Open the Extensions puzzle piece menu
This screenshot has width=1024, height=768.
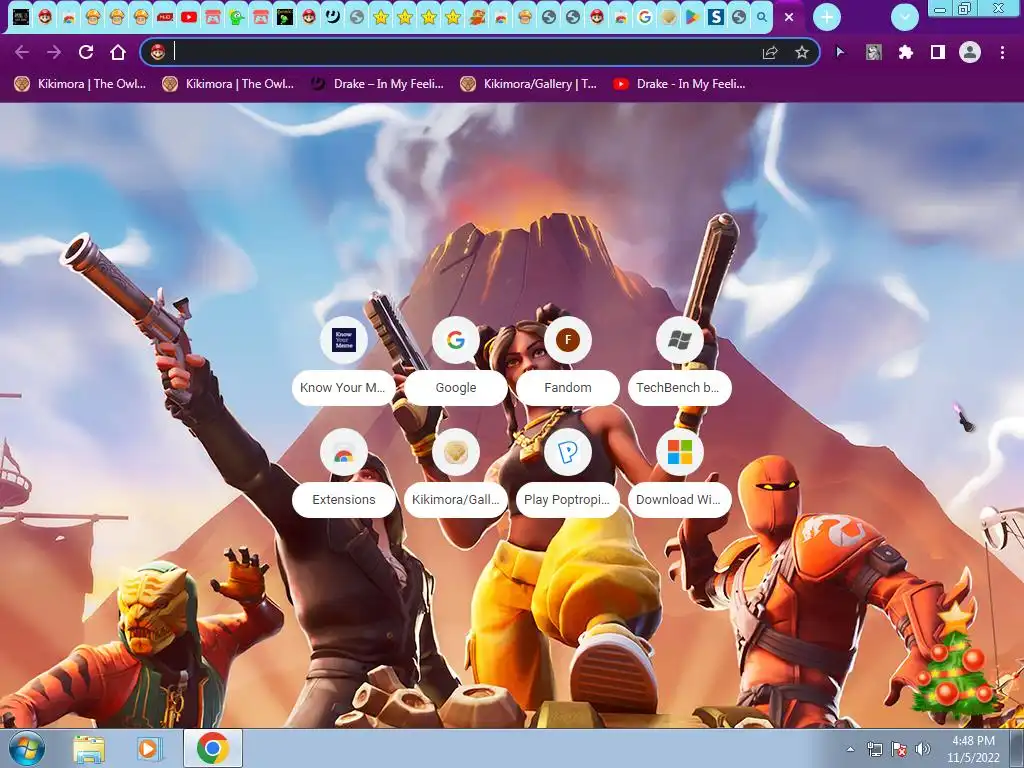pyautogui.click(x=905, y=52)
